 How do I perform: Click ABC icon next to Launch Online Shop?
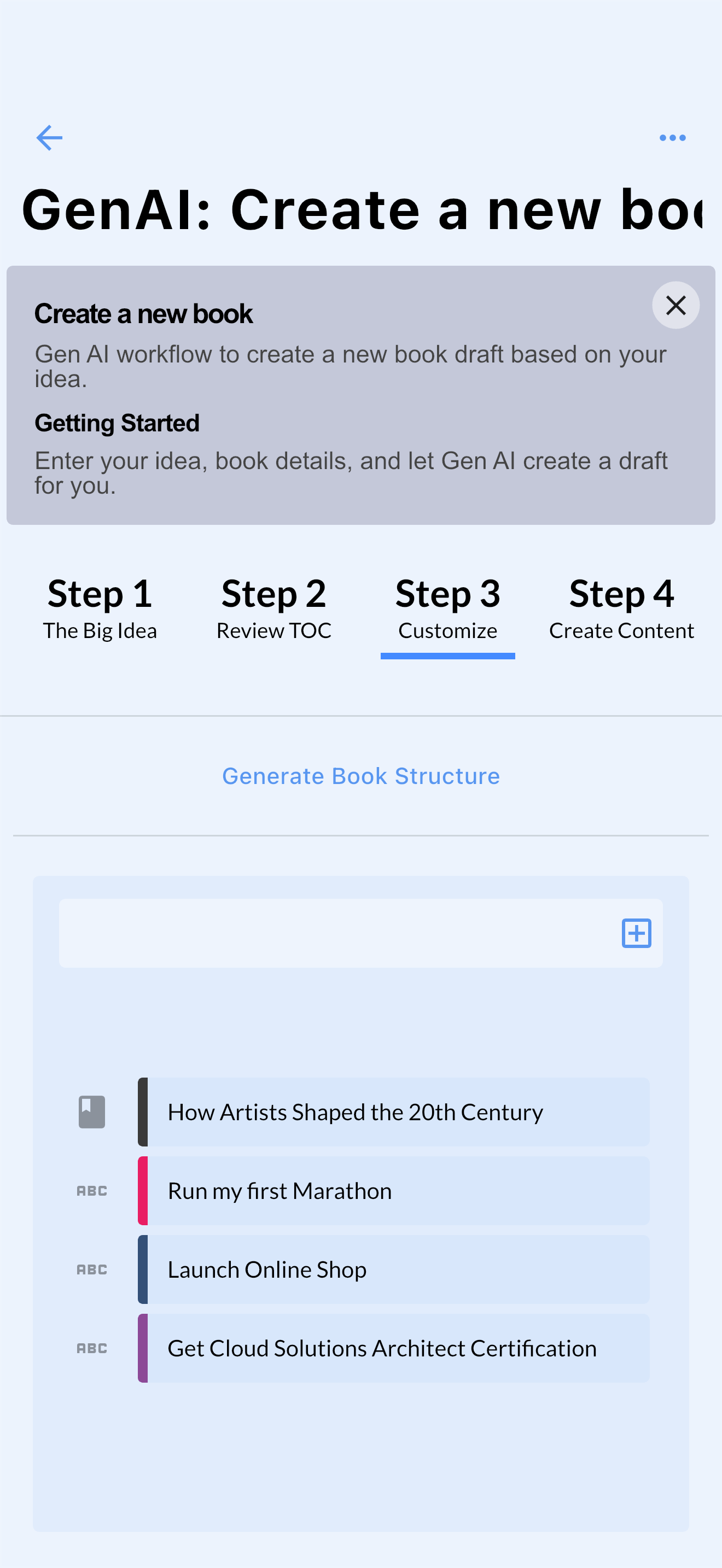tap(92, 1269)
